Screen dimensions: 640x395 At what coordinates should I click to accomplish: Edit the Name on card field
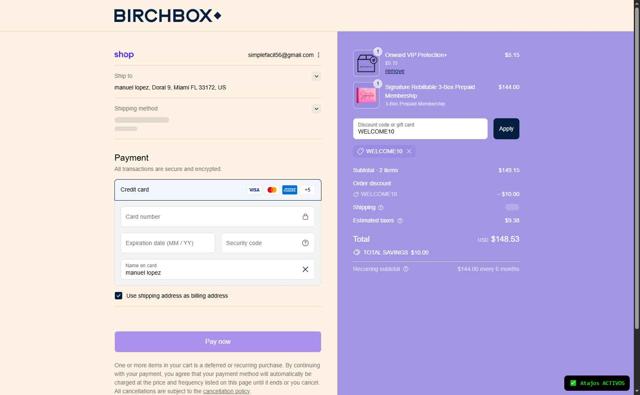pos(218,269)
